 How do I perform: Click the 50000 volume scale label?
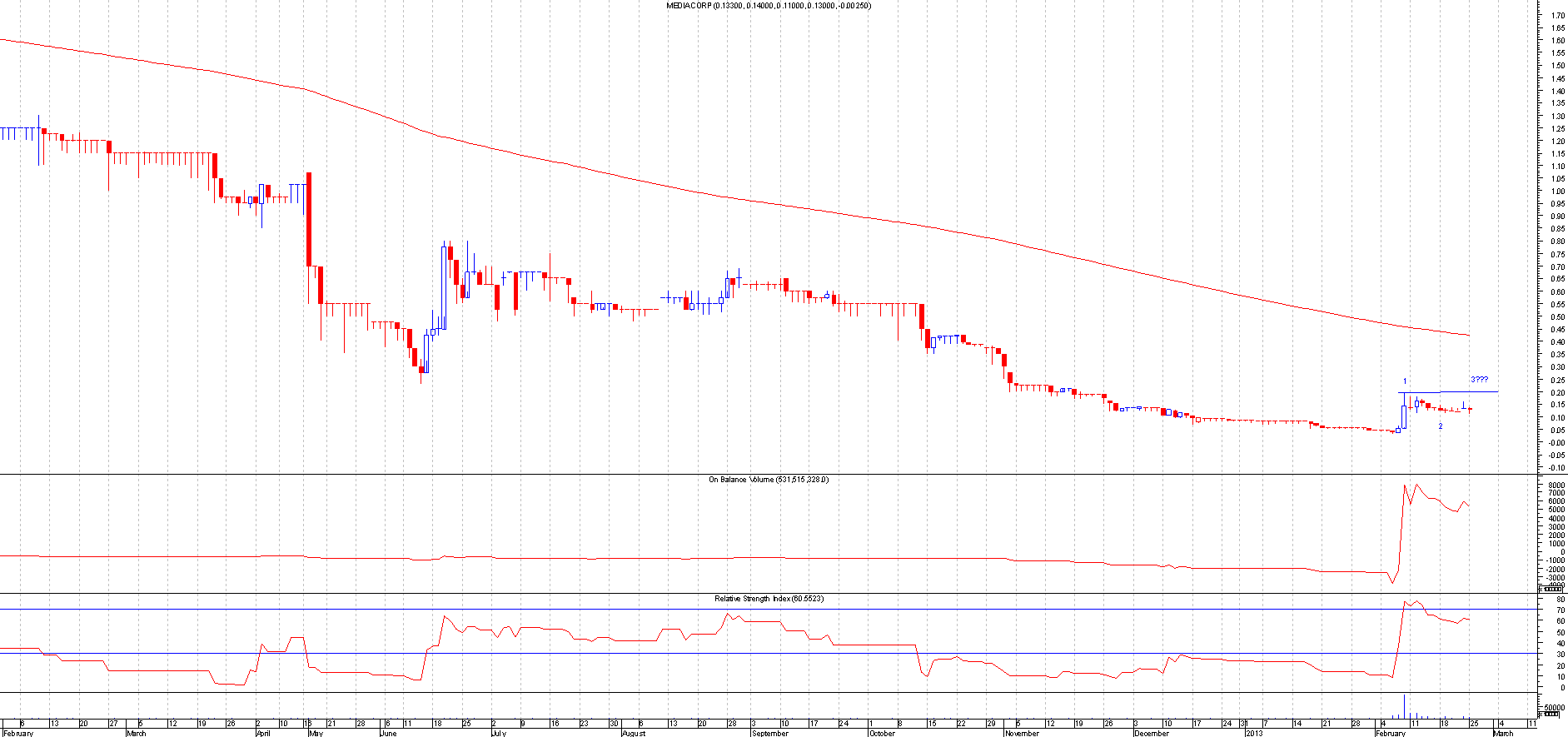point(1554,707)
